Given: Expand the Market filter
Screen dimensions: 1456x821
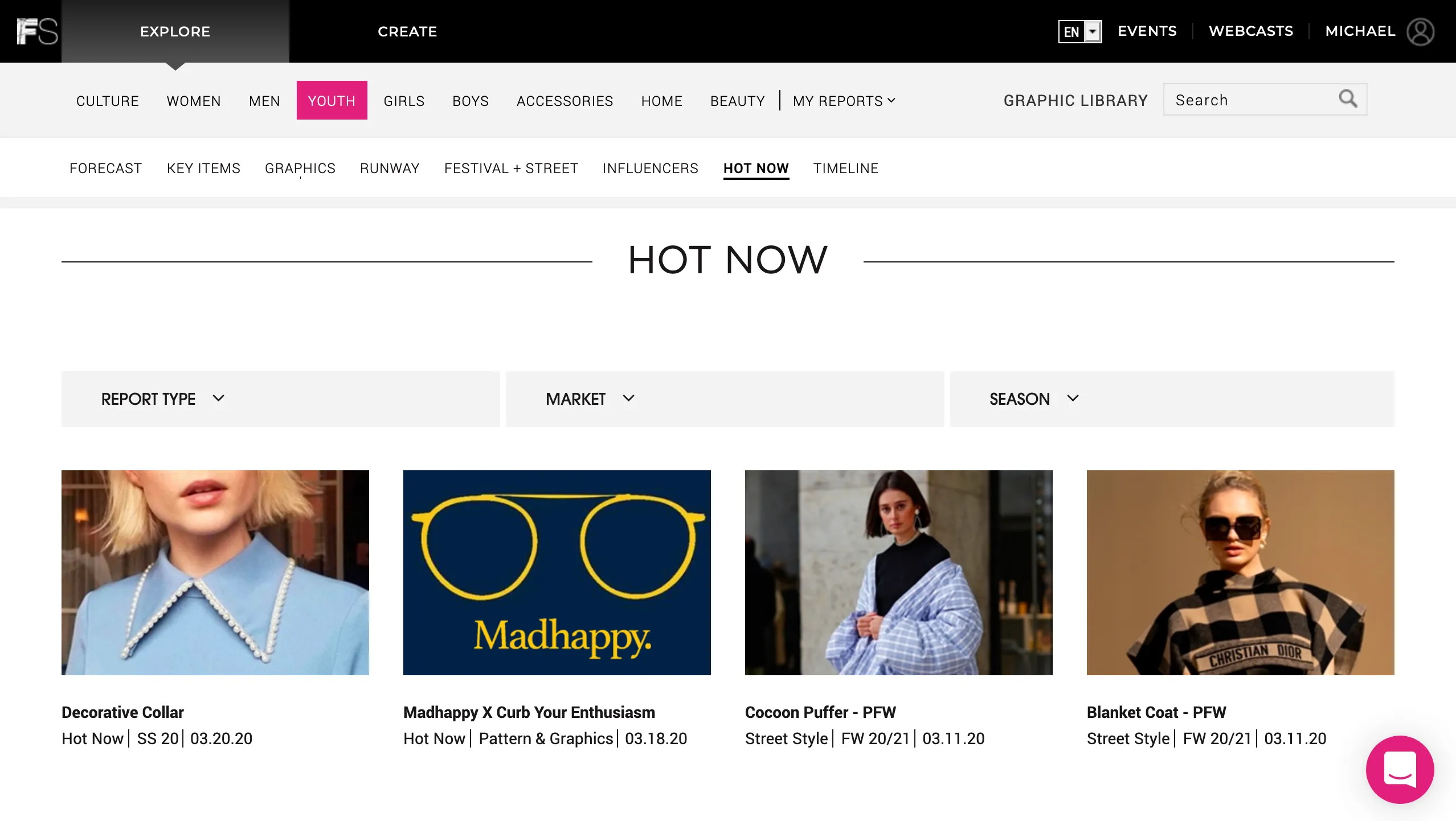Looking at the screenshot, I should click(725, 399).
